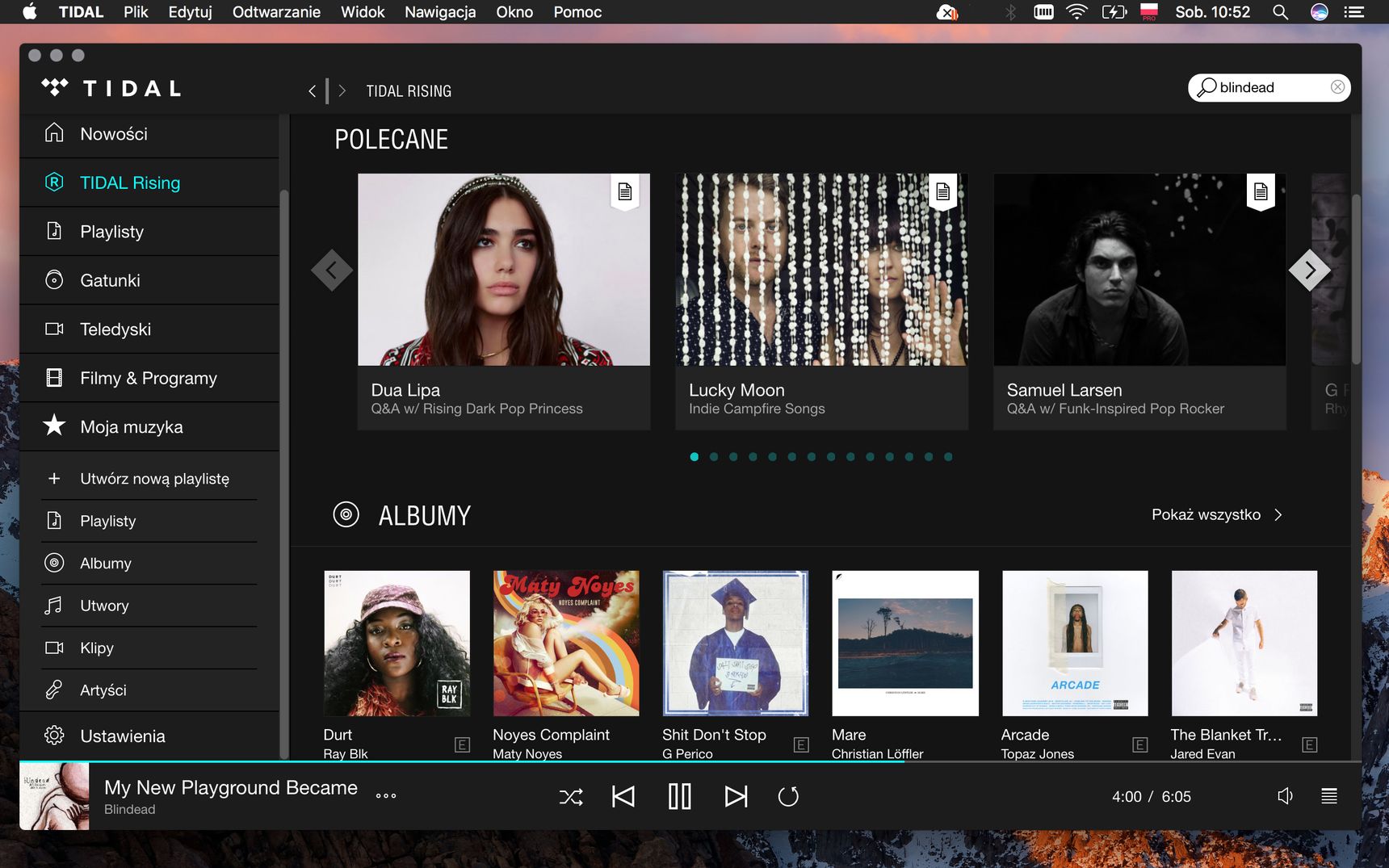Image resolution: width=1389 pixels, height=868 pixels.
Task: Open Gatunki genres section
Action: [x=150, y=280]
